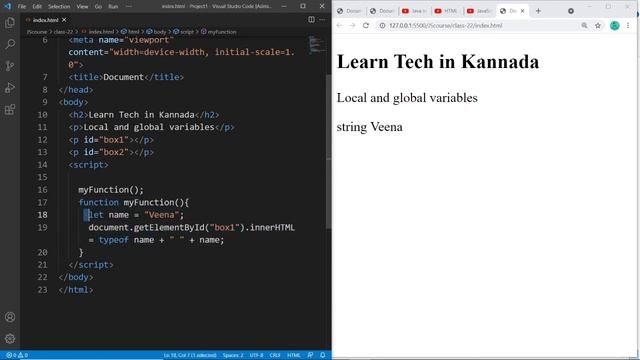Click the browser Forward arrow

click(x=353, y=25)
